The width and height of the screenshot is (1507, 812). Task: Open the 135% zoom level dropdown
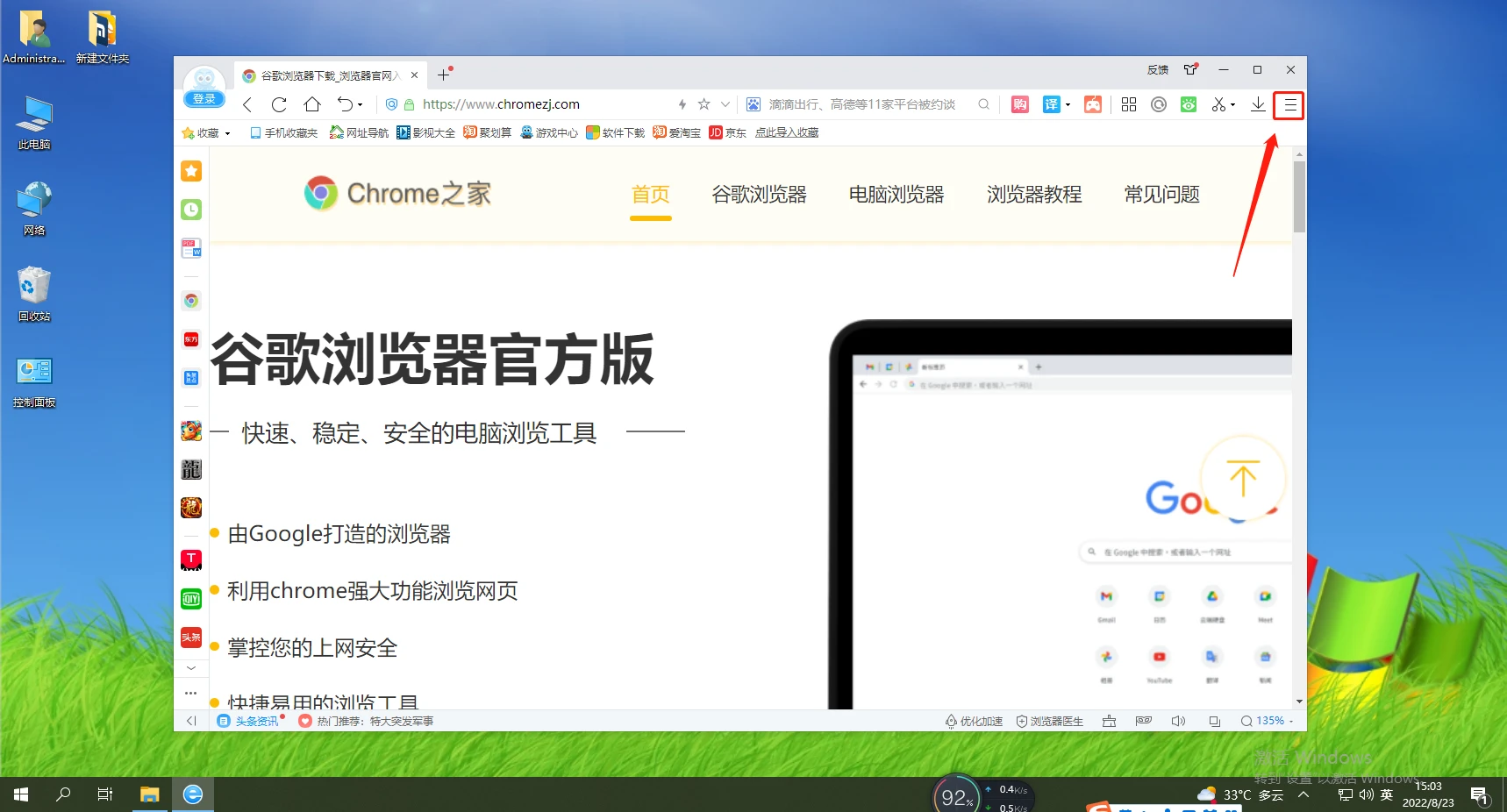point(1268,721)
